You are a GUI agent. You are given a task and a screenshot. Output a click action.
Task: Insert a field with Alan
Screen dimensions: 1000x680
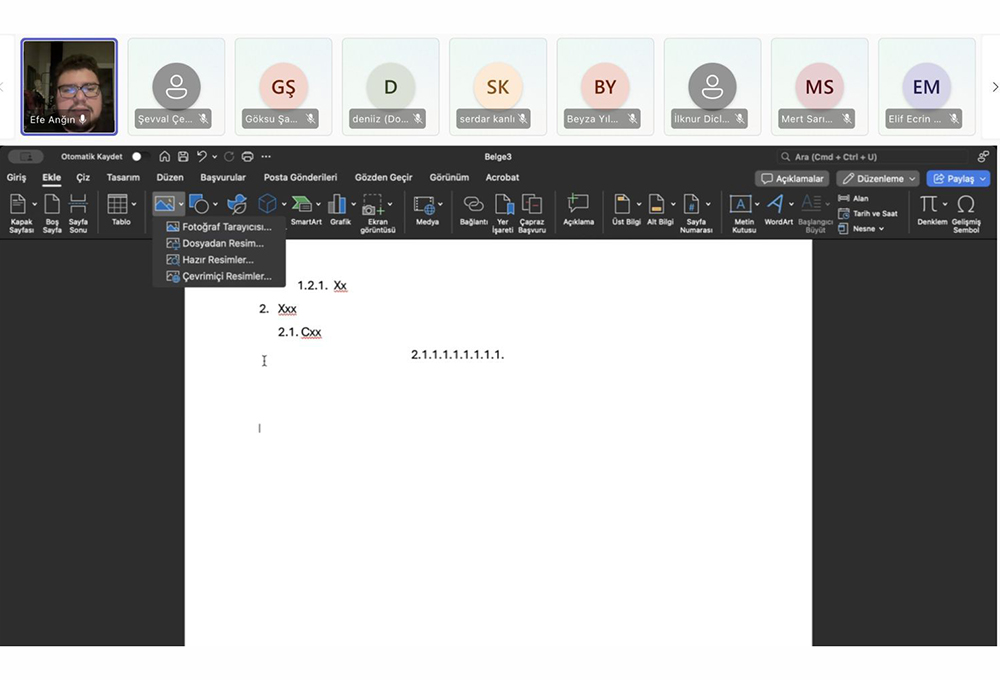[x=853, y=198]
